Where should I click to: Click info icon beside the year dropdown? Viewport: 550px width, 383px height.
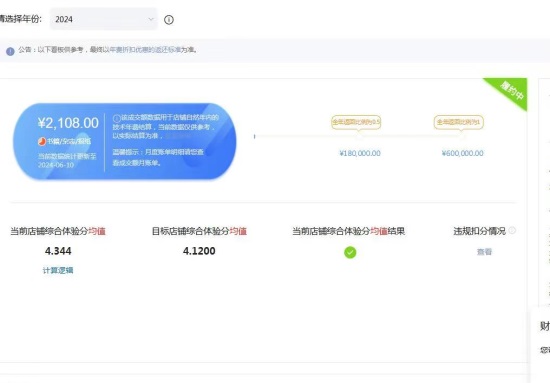[169, 20]
